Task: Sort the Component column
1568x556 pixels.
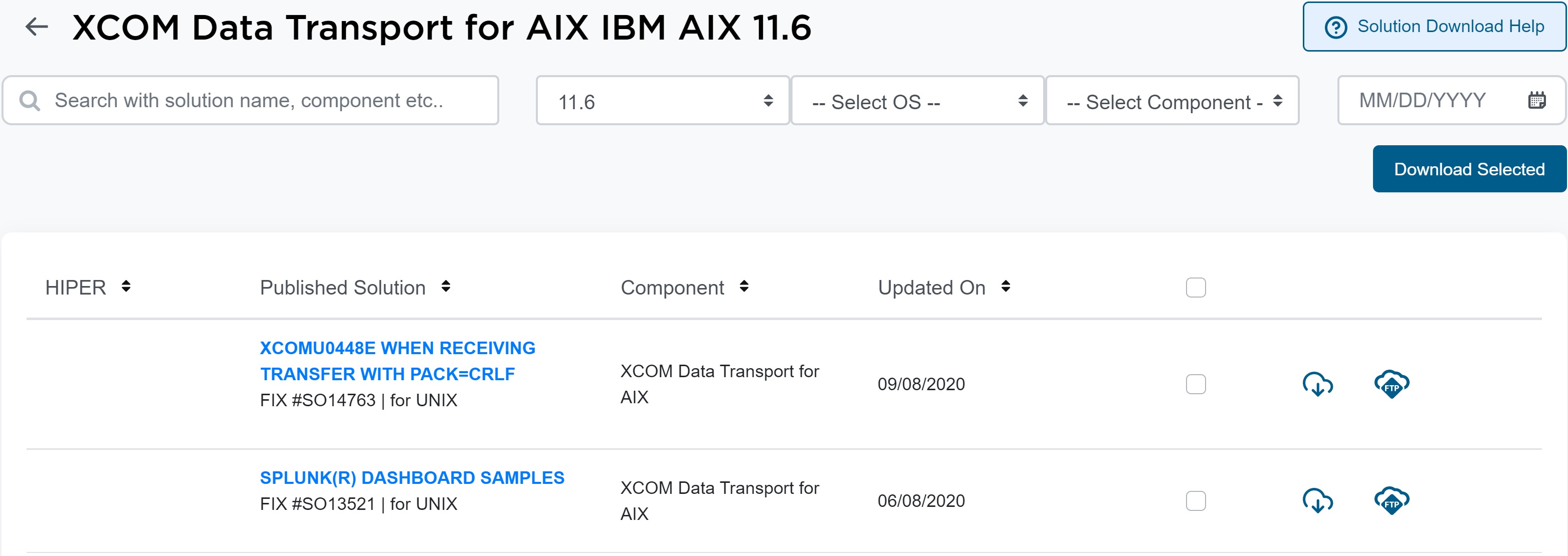Action: pos(744,287)
